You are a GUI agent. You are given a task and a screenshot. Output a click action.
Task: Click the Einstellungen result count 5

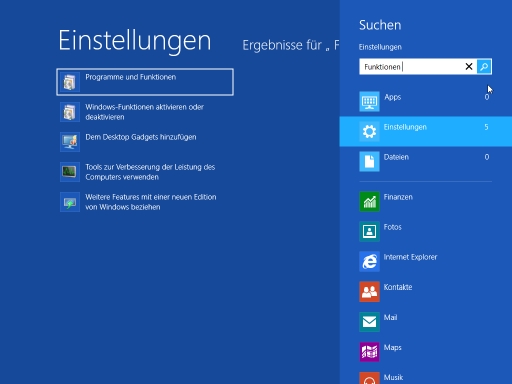click(486, 127)
